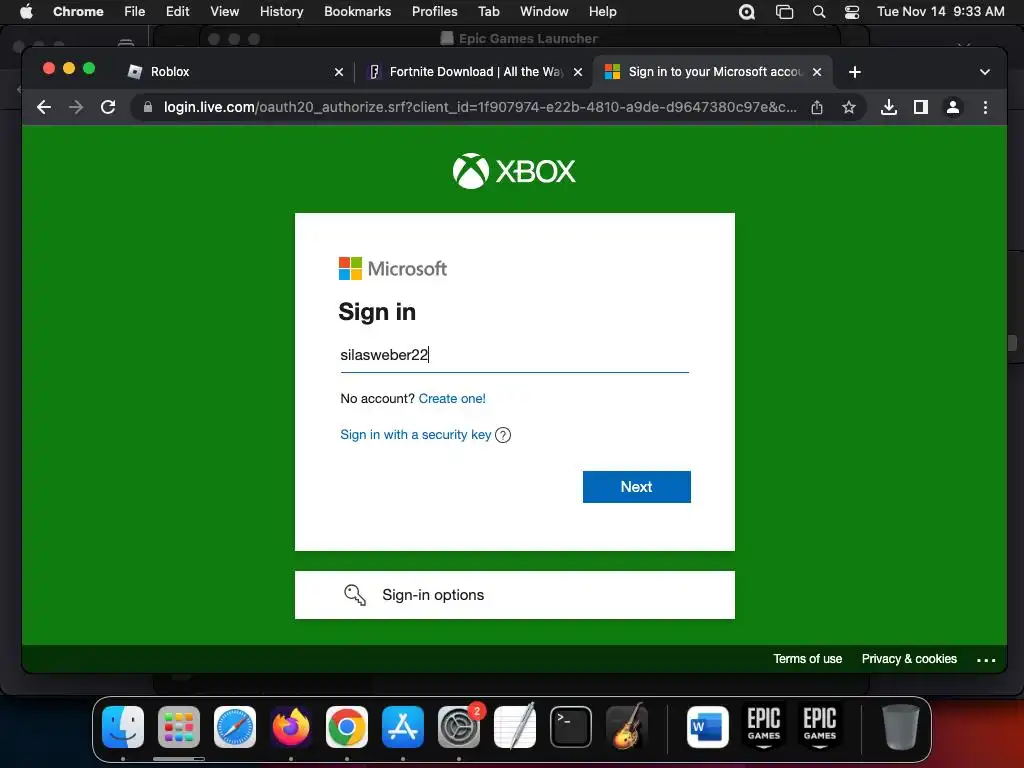Expand the tab search chevron
This screenshot has width=1024, height=768.
(985, 72)
